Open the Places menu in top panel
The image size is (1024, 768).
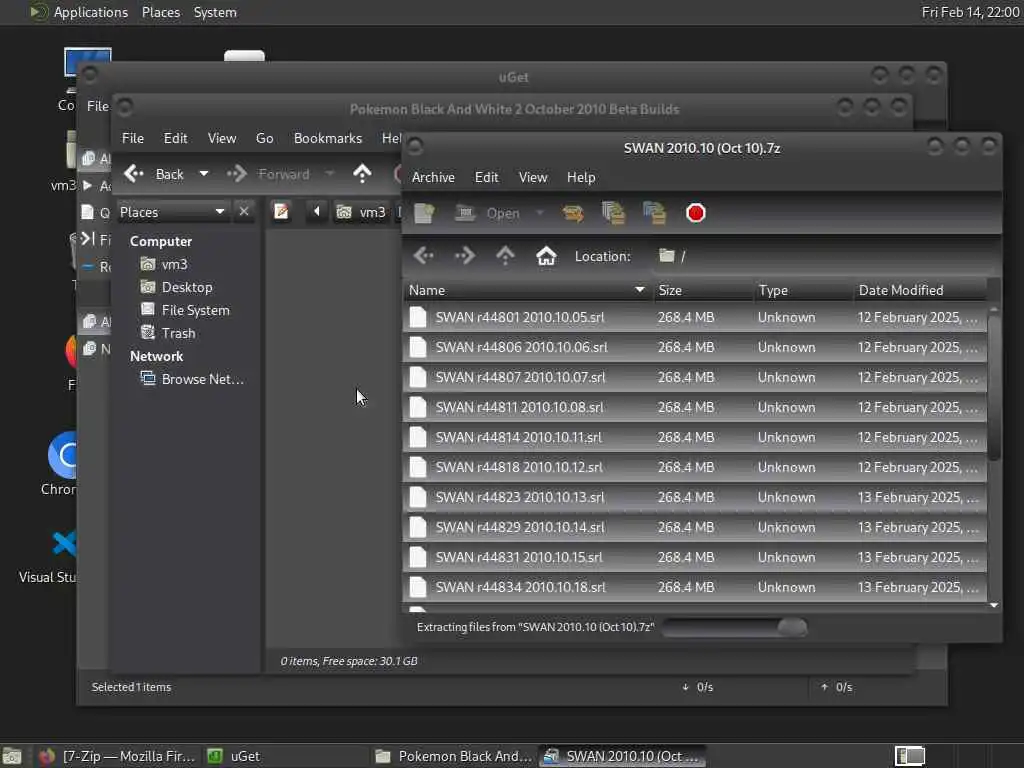[x=161, y=12]
